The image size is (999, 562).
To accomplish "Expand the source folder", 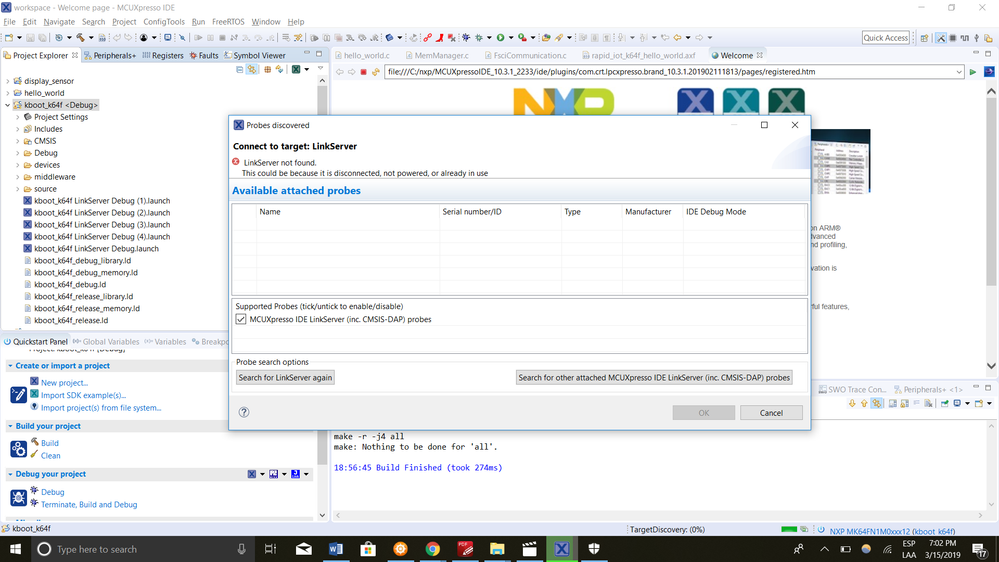I will pyautogui.click(x=18, y=189).
